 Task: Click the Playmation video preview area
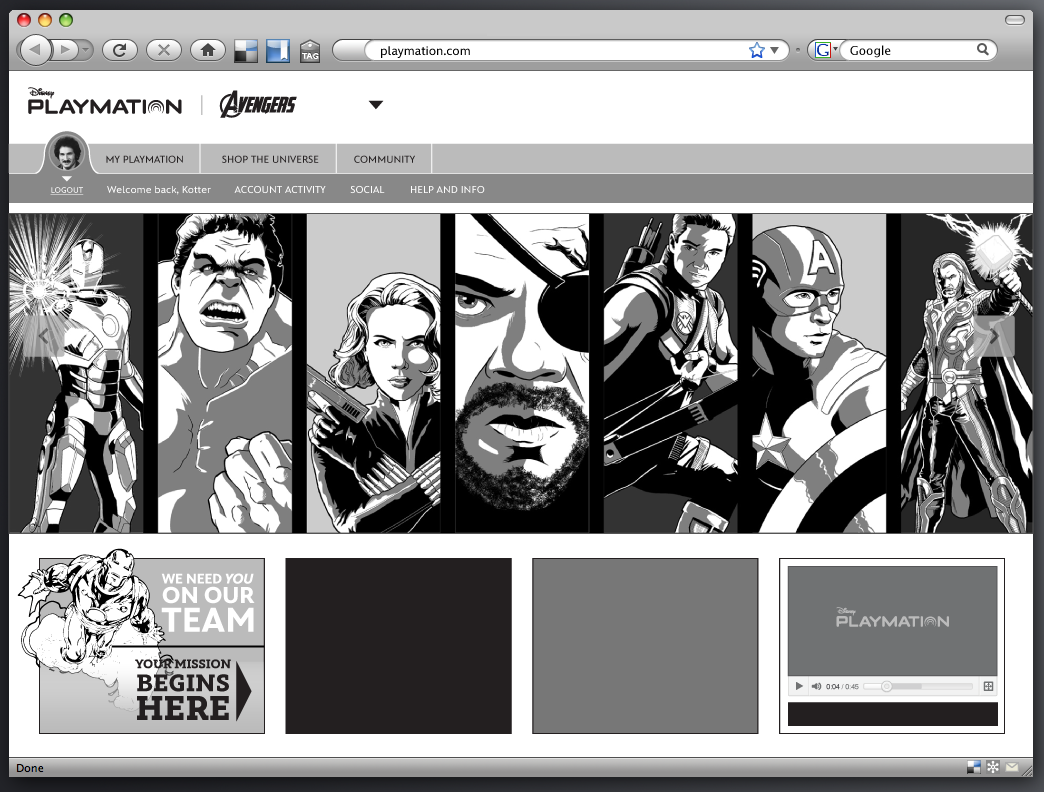pyautogui.click(x=892, y=620)
